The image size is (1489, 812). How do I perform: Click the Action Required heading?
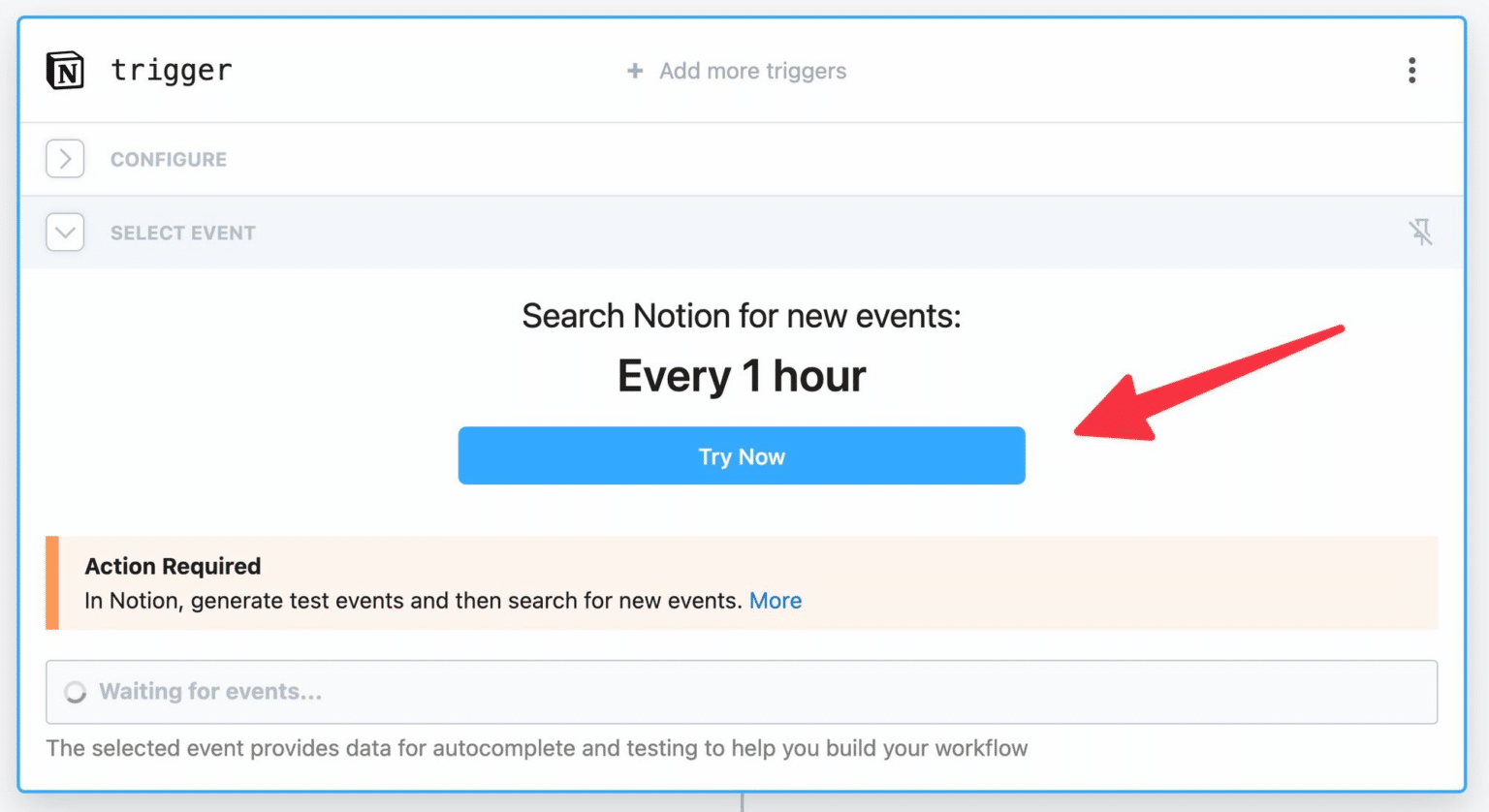click(173, 566)
